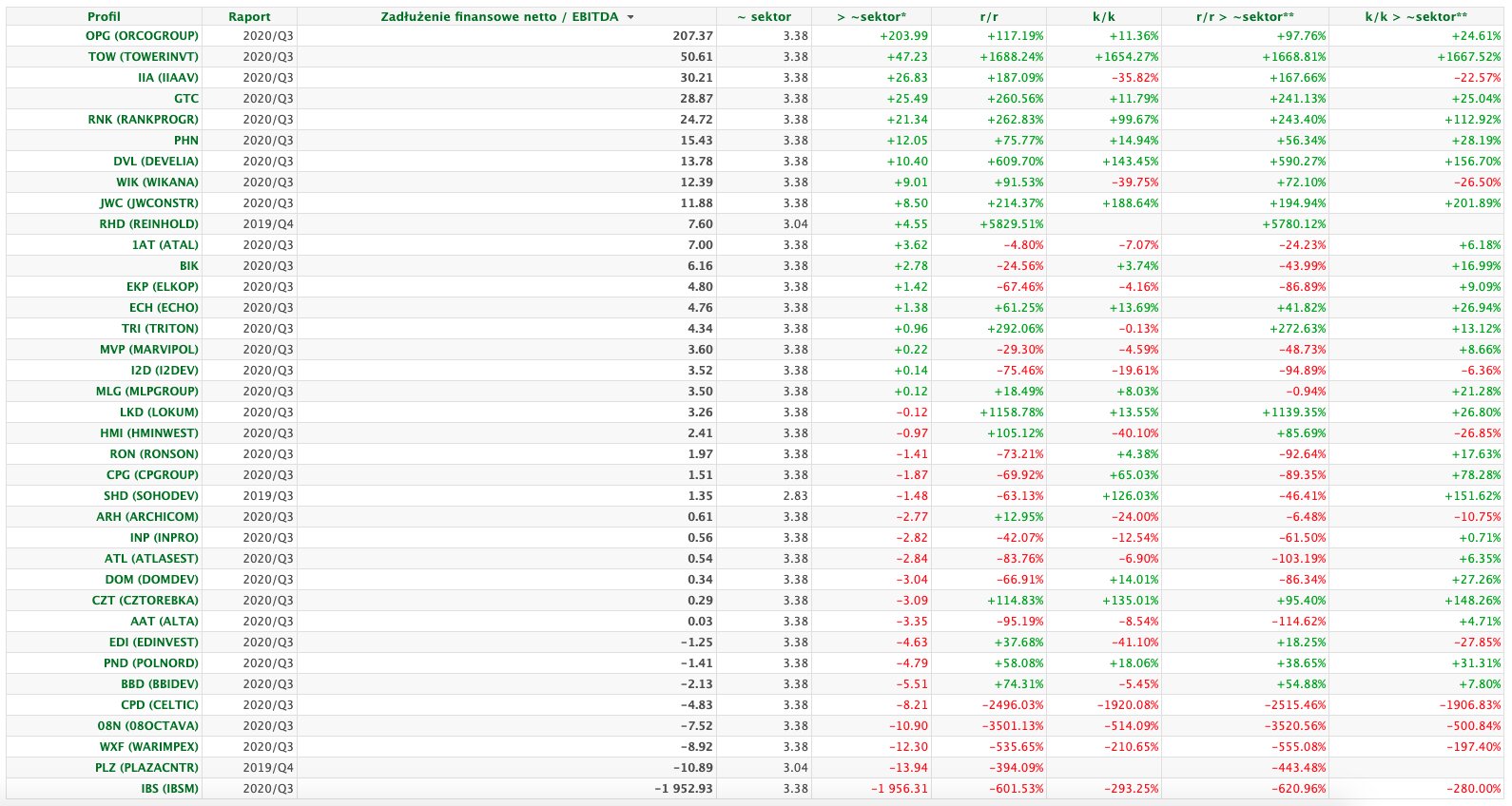
Task: Sort by the ~ sektor column header
Action: tap(764, 16)
